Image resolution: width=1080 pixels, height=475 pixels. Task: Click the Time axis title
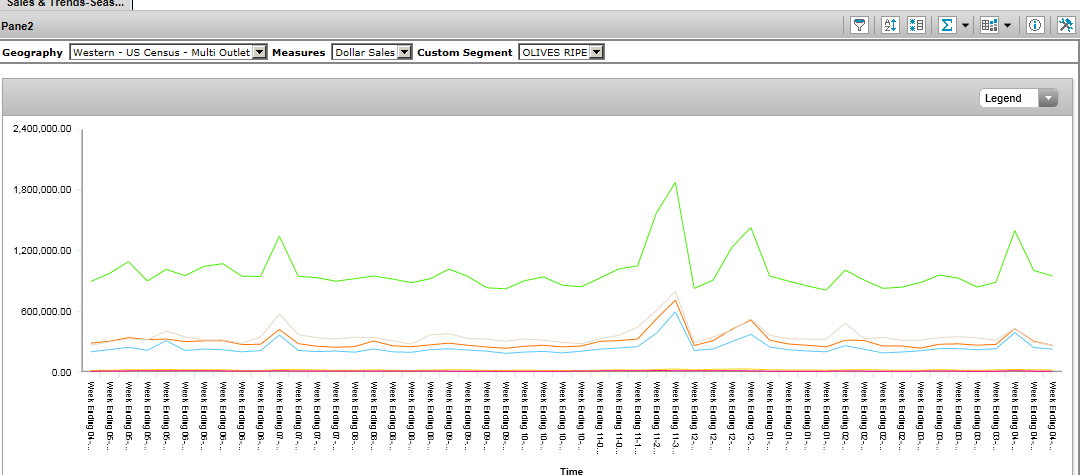tap(571, 470)
